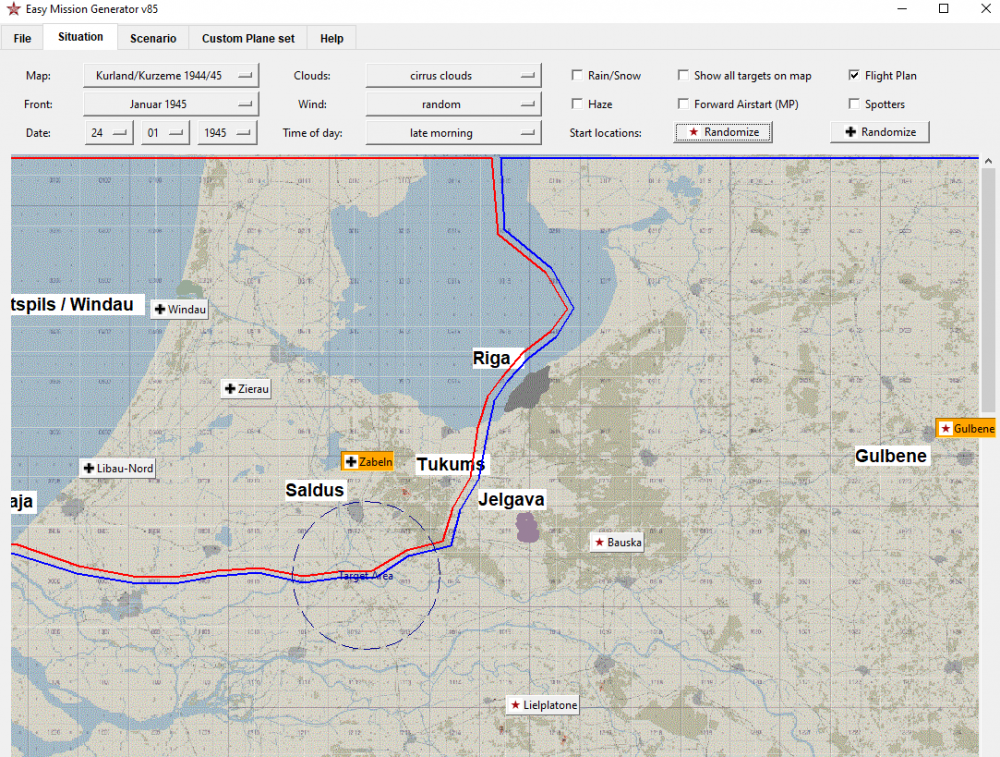Select the Gulbene red star airfield
Image resolution: width=1000 pixels, height=757 pixels.
pyautogui.click(x=966, y=429)
